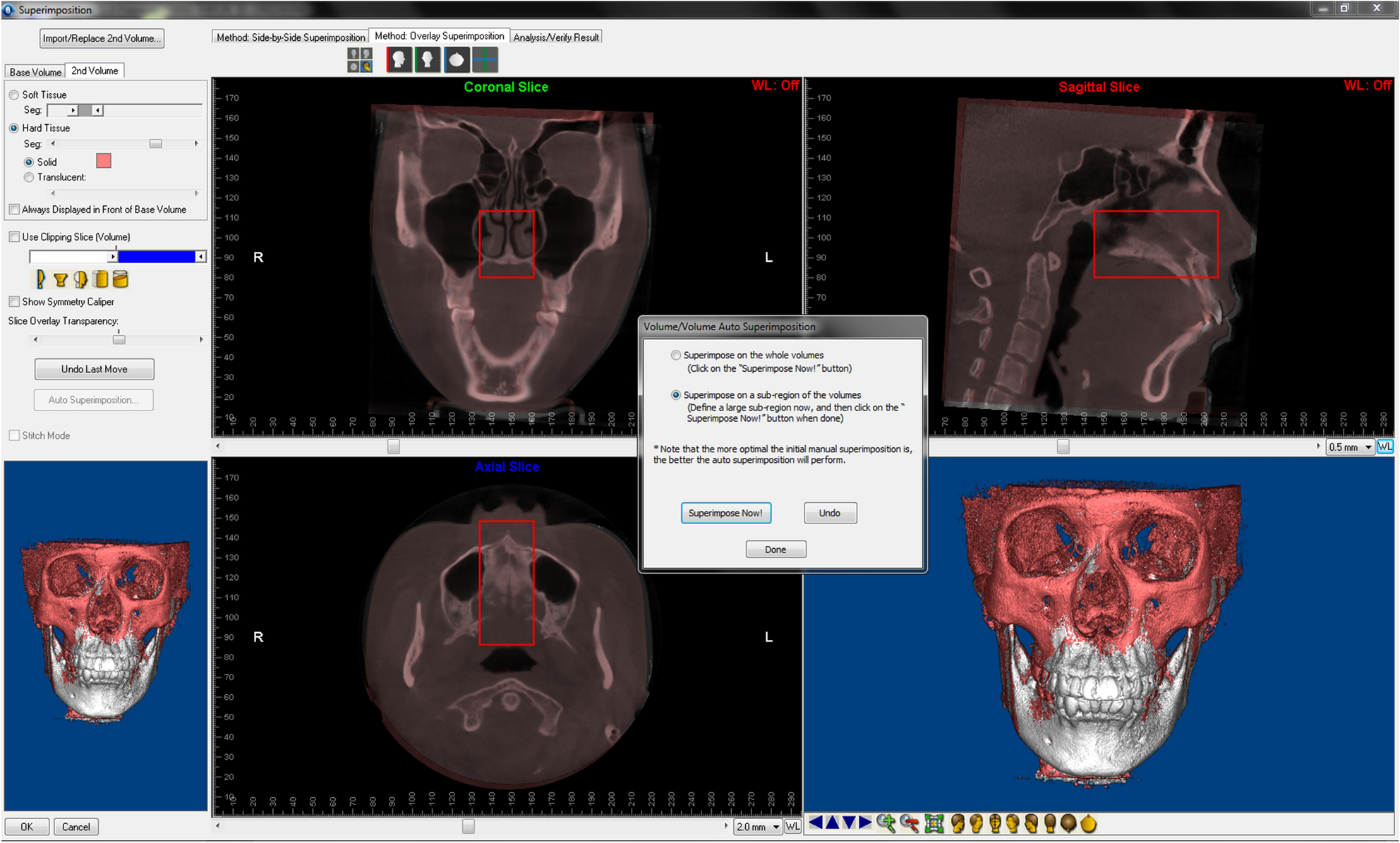This screenshot has width=1400, height=843.
Task: Select the axial view icon with blue edge
Action: [x=457, y=60]
